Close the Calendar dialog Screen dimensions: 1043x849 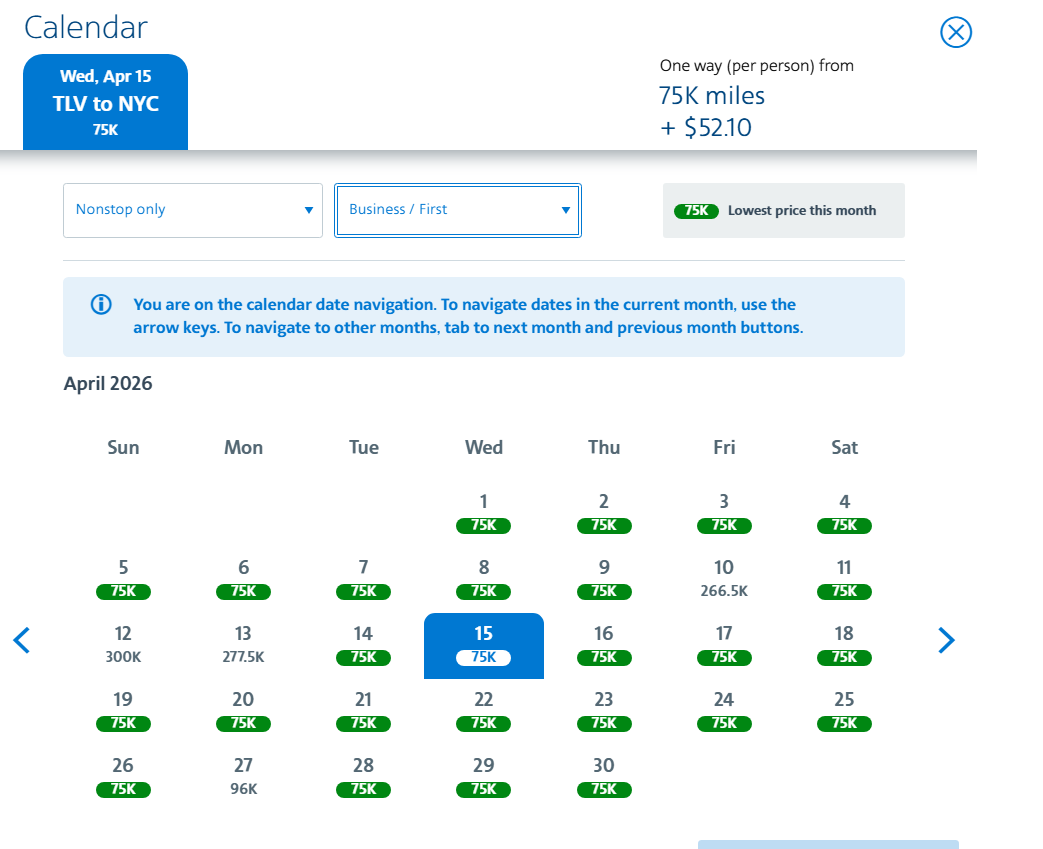tap(956, 33)
